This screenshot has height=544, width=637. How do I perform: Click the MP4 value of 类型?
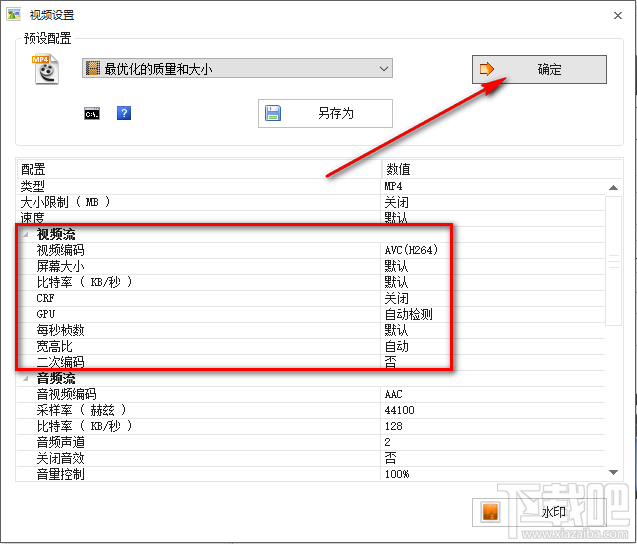coord(394,186)
